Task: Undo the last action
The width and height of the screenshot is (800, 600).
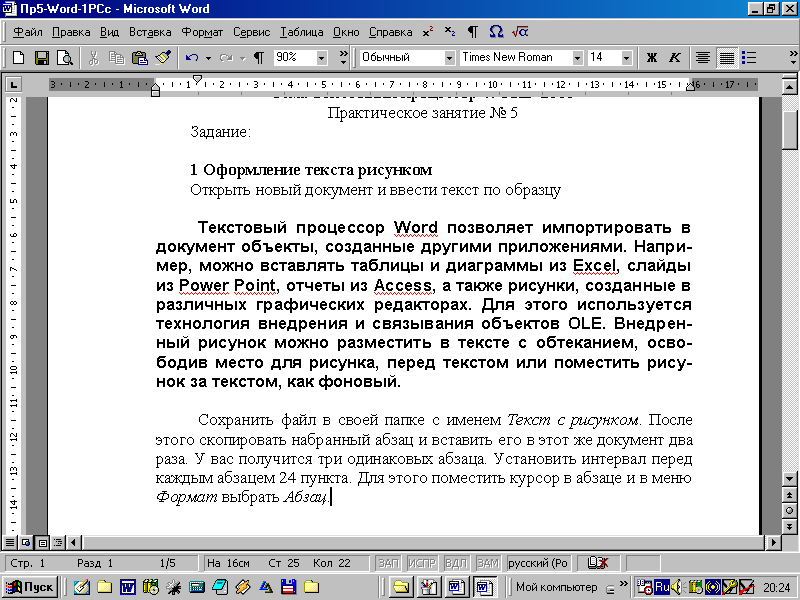Action: (x=192, y=58)
